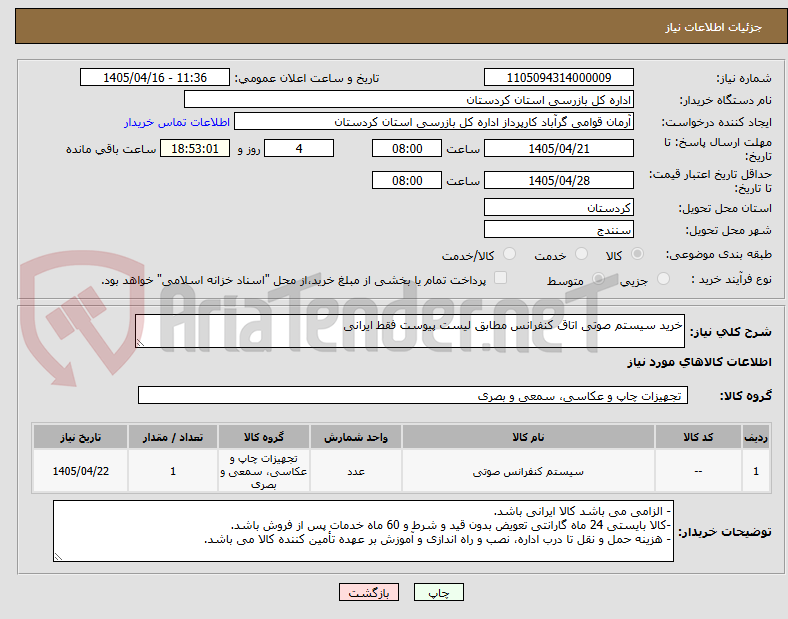Select the کالا/خدمت radio button
The height and width of the screenshot is (619, 788).
click(x=510, y=254)
